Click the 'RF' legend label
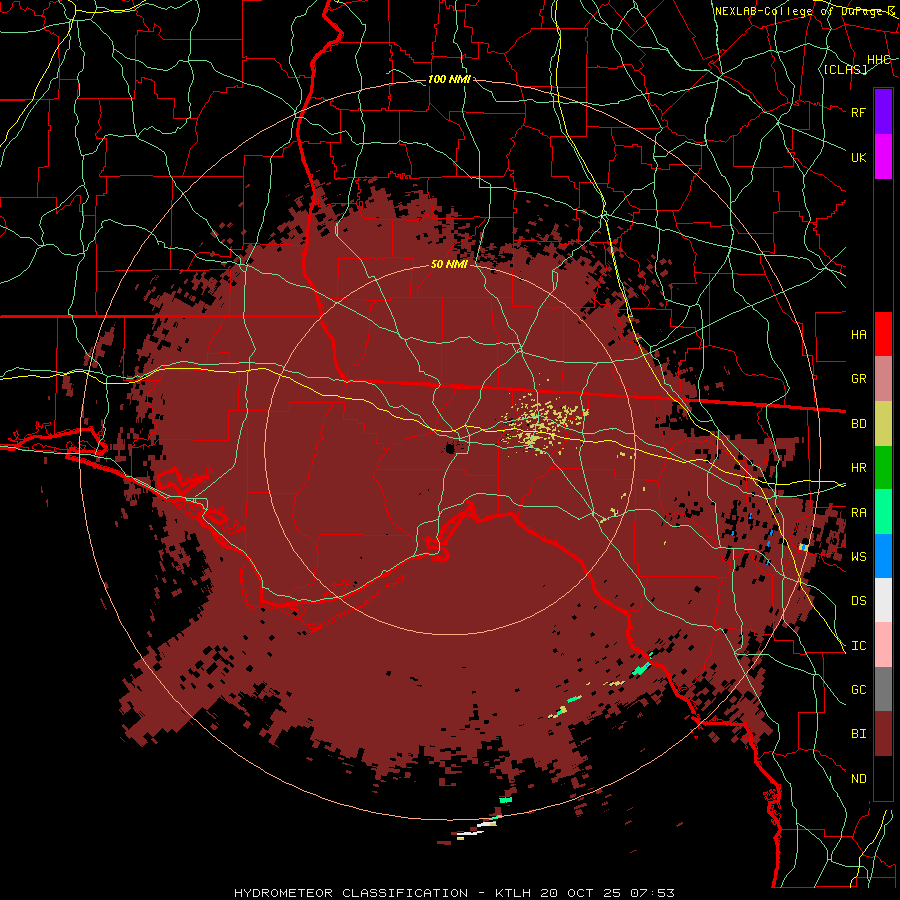900x900 pixels. point(858,112)
